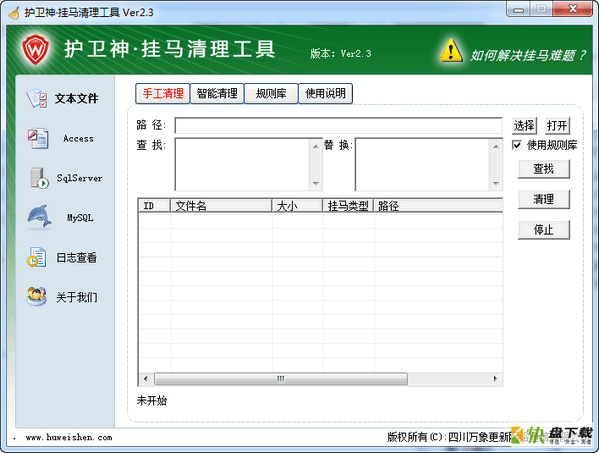
Task: Click the 版本: Ver2.3 version text
Action: point(341,53)
